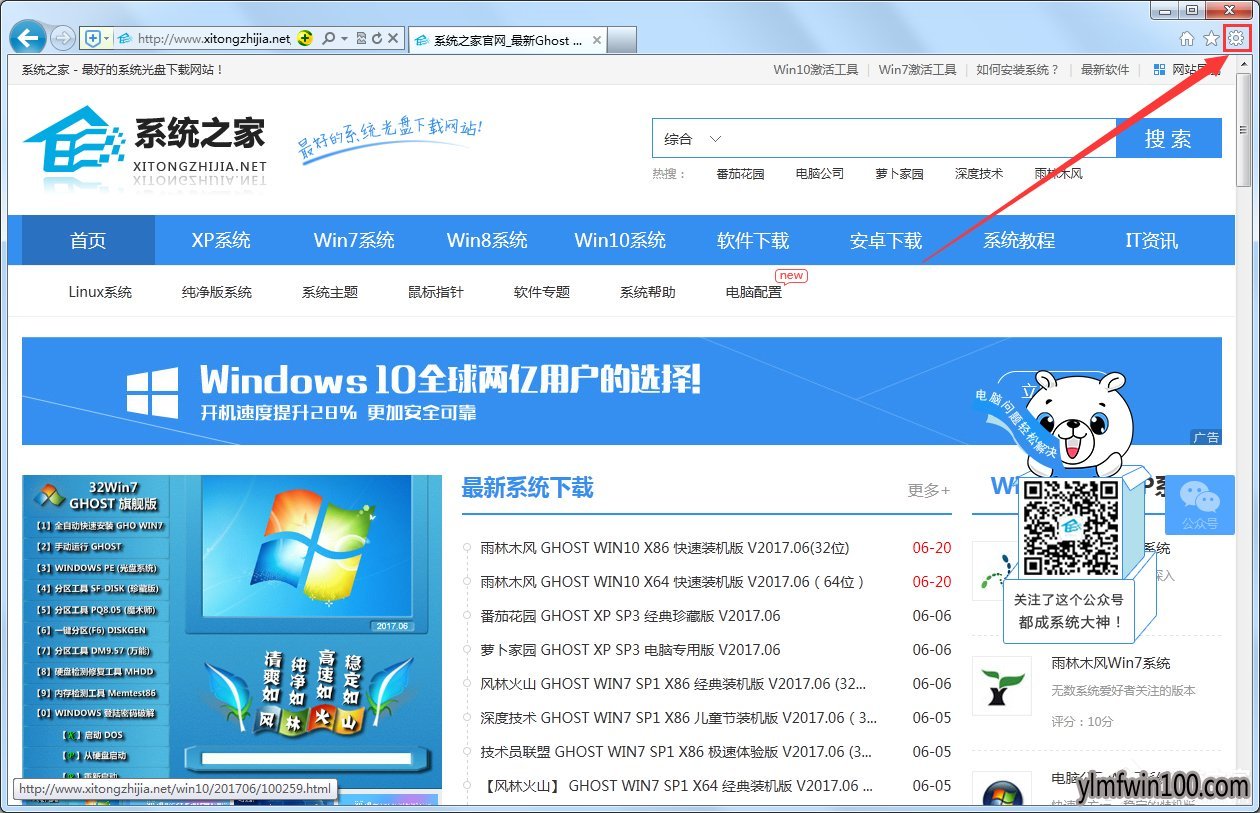Open the Win8系统 navigation item
1260x813 pixels.
487,240
